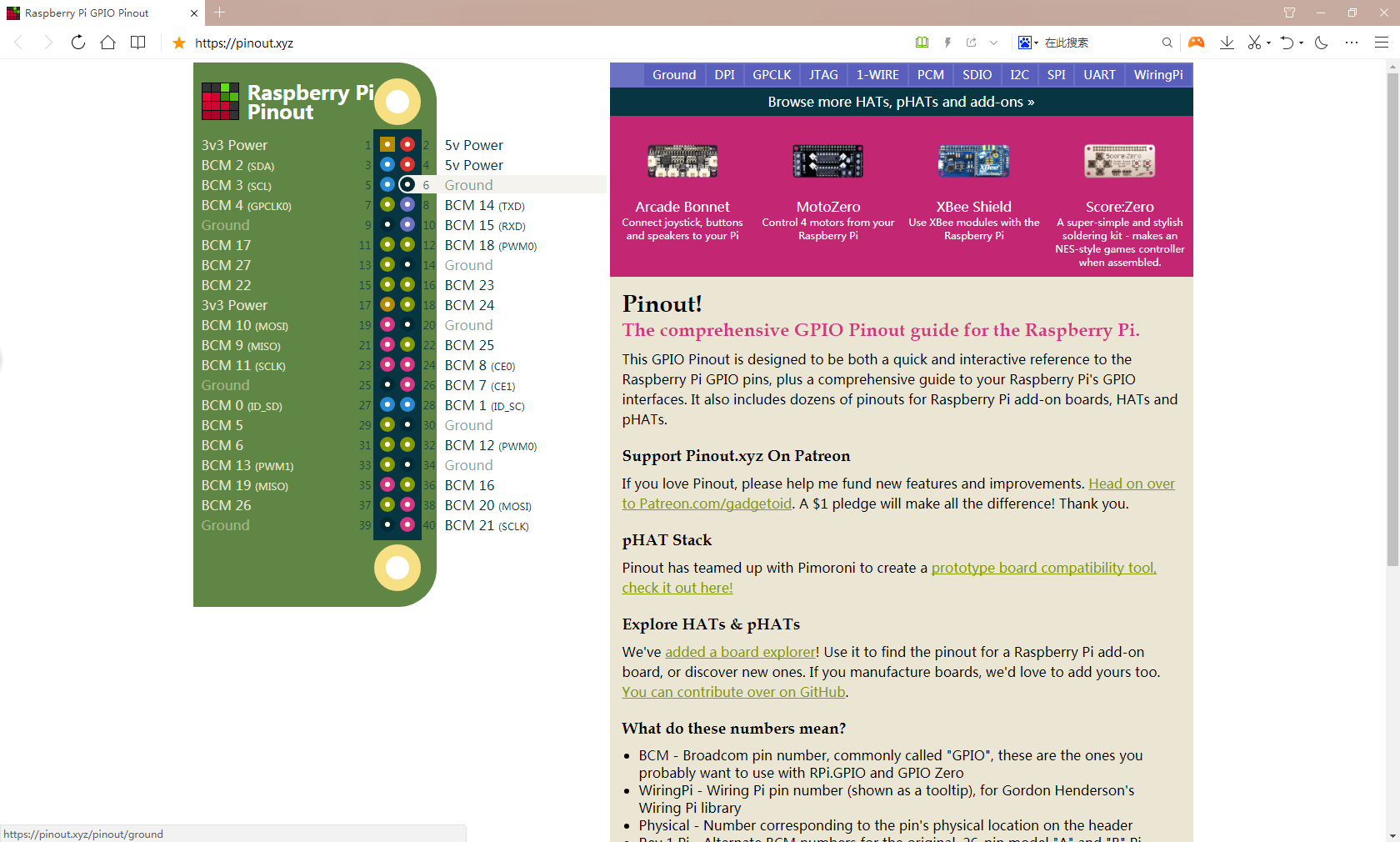Open reader mode green book icon

click(x=922, y=43)
